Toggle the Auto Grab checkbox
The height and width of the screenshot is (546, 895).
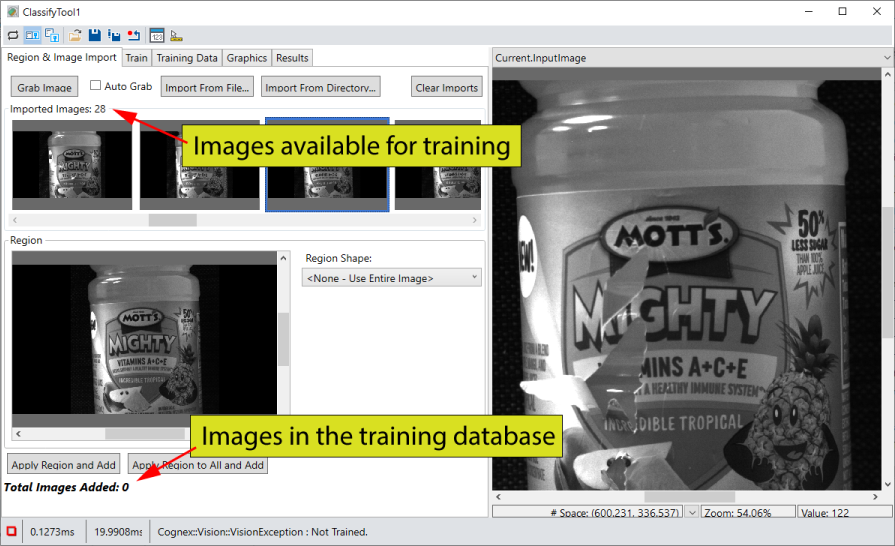click(x=95, y=85)
